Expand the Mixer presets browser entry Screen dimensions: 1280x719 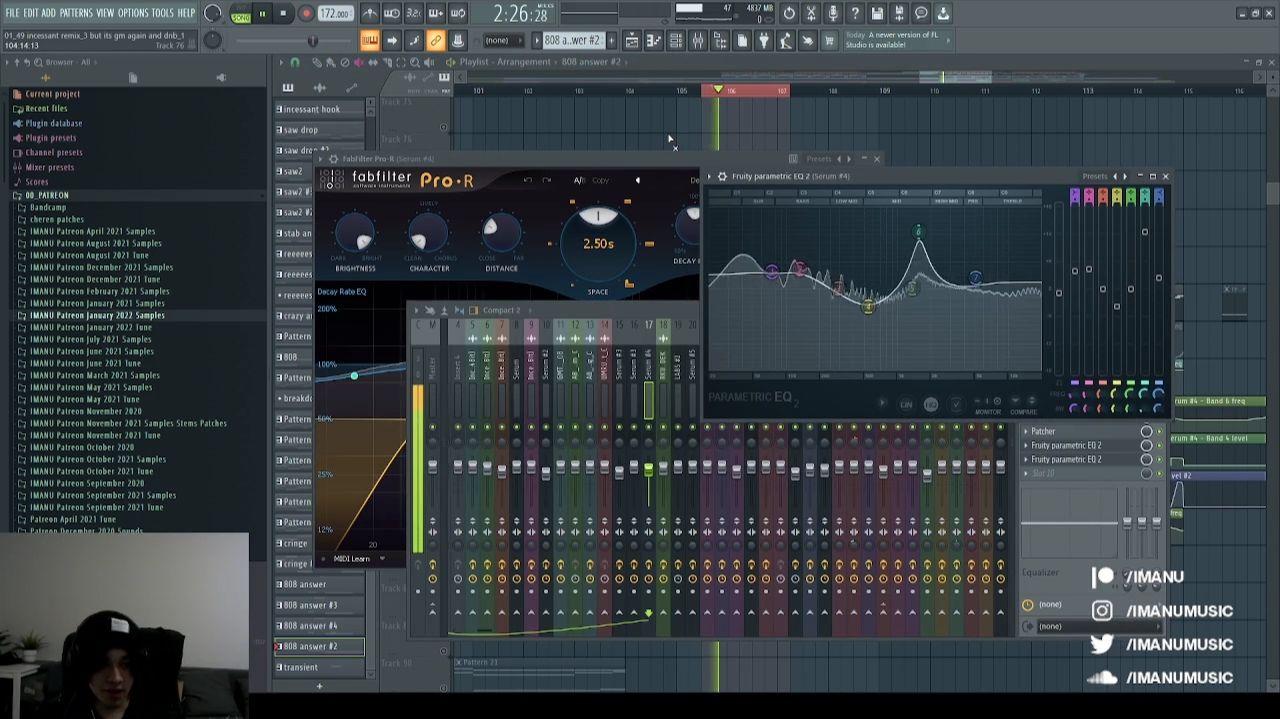click(x=49, y=167)
